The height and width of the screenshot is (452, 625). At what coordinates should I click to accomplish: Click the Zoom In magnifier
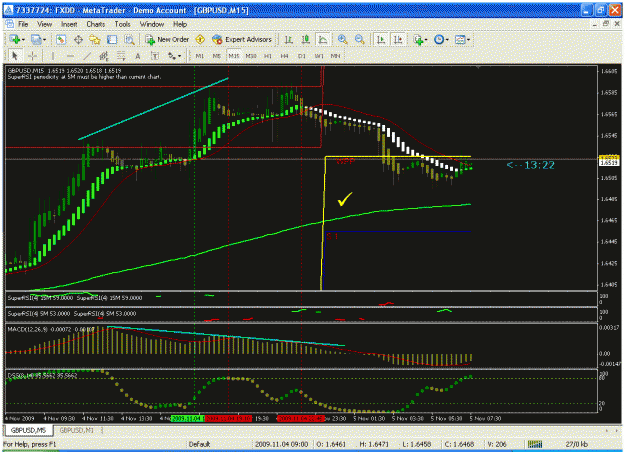tap(342, 39)
